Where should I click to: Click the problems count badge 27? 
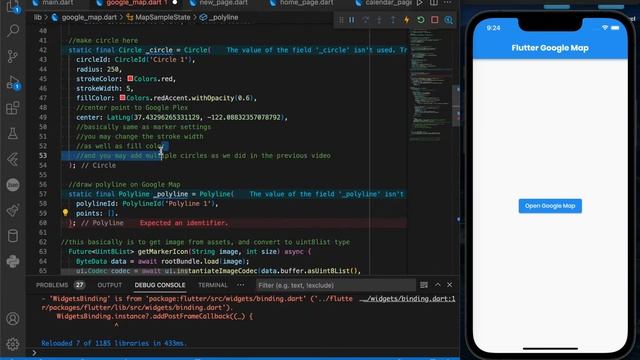pyautogui.click(x=79, y=285)
